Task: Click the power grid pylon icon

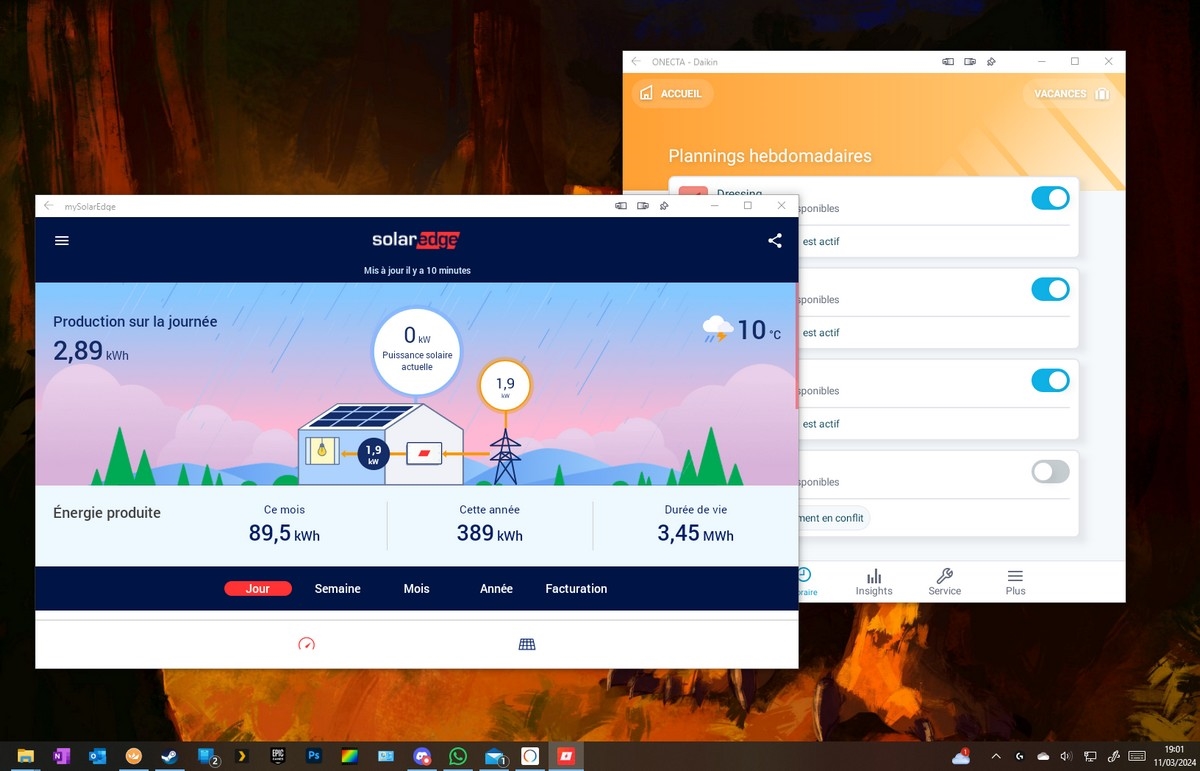Action: point(505,457)
